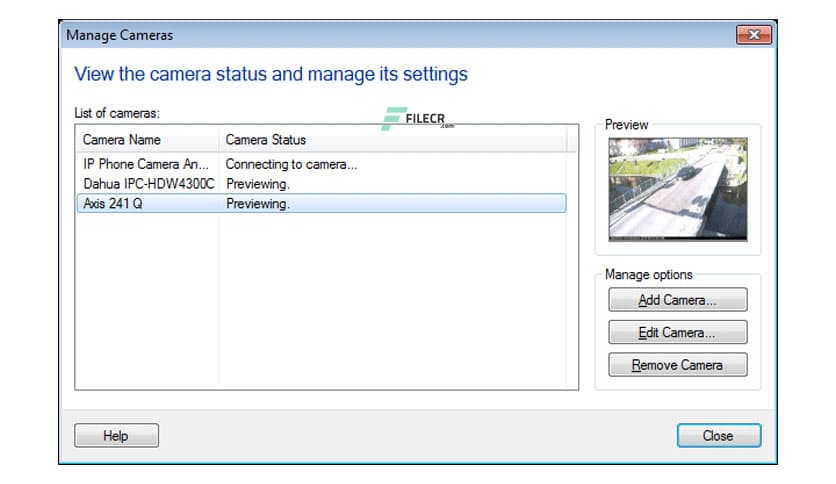The width and height of the screenshot is (836, 484).
Task: Click the Close button at the bottom
Action: point(719,435)
